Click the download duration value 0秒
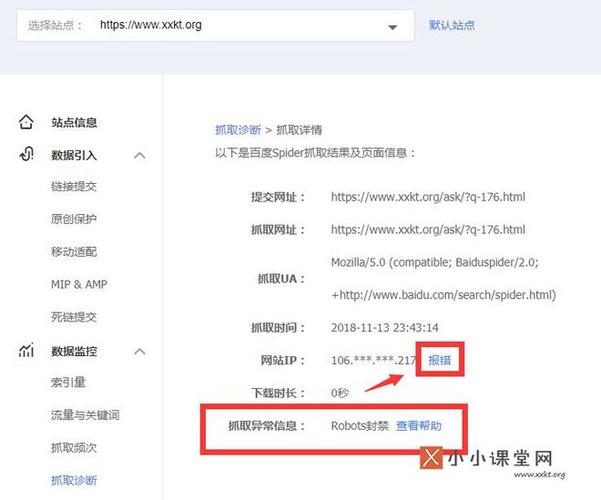Image resolution: width=601 pixels, height=500 pixels. (340, 393)
